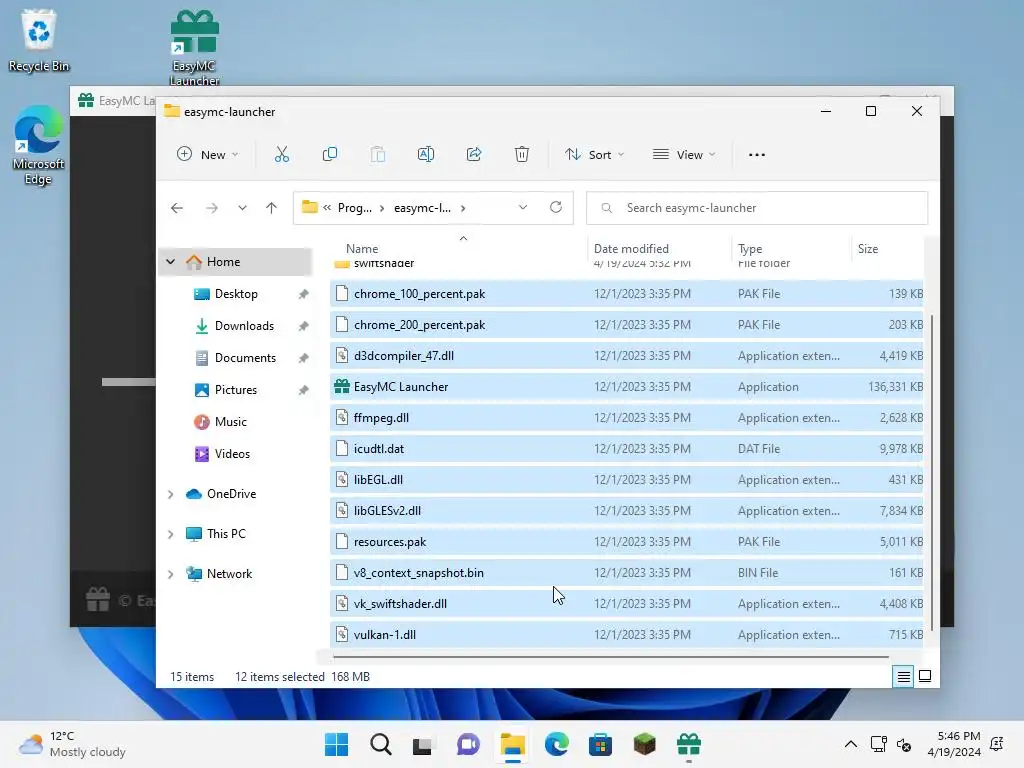Expand the OneDrive tree node
1024x768 pixels.
tap(170, 494)
